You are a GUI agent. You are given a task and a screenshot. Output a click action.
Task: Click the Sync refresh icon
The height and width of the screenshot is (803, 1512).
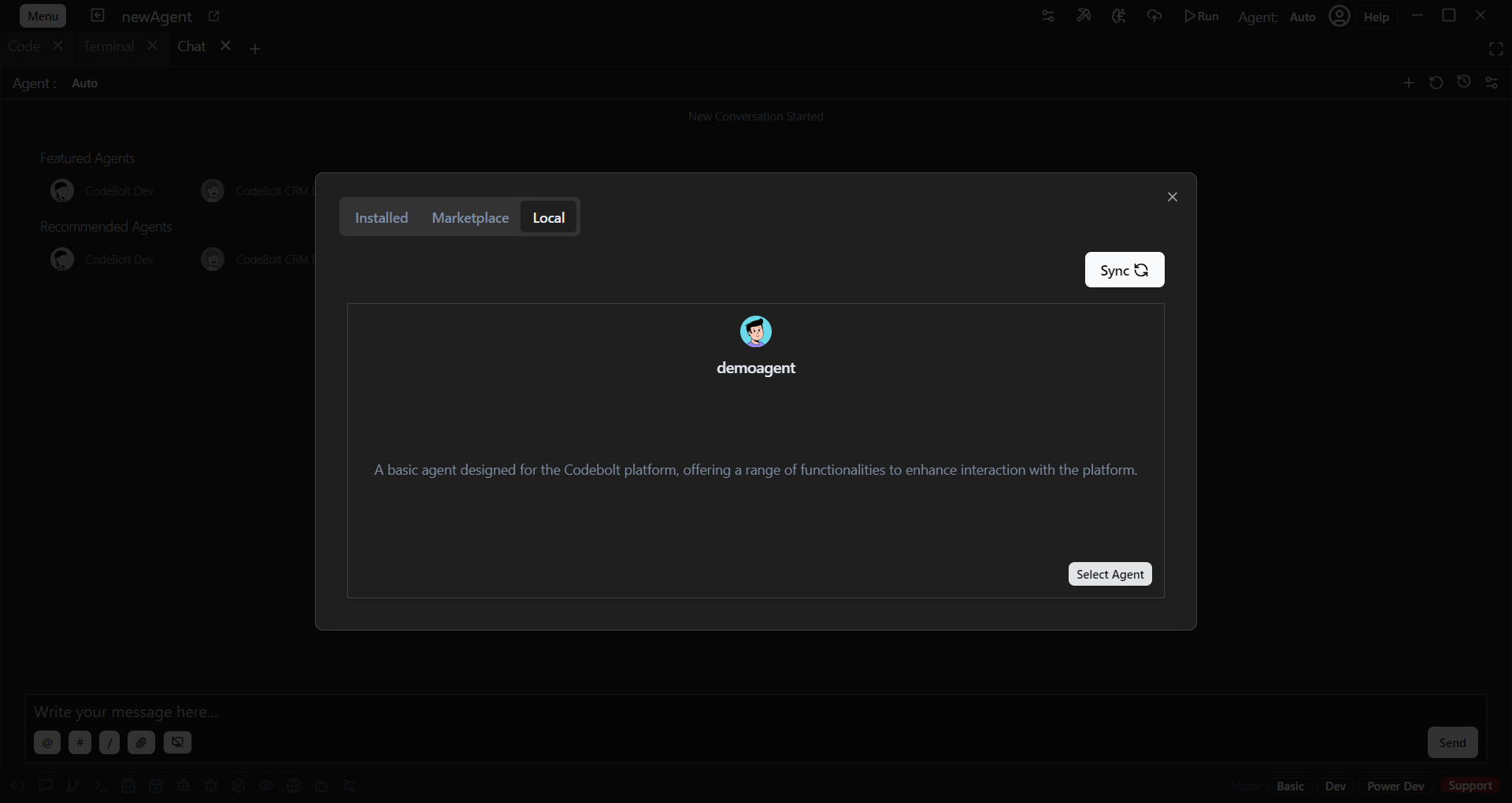[x=1141, y=270]
